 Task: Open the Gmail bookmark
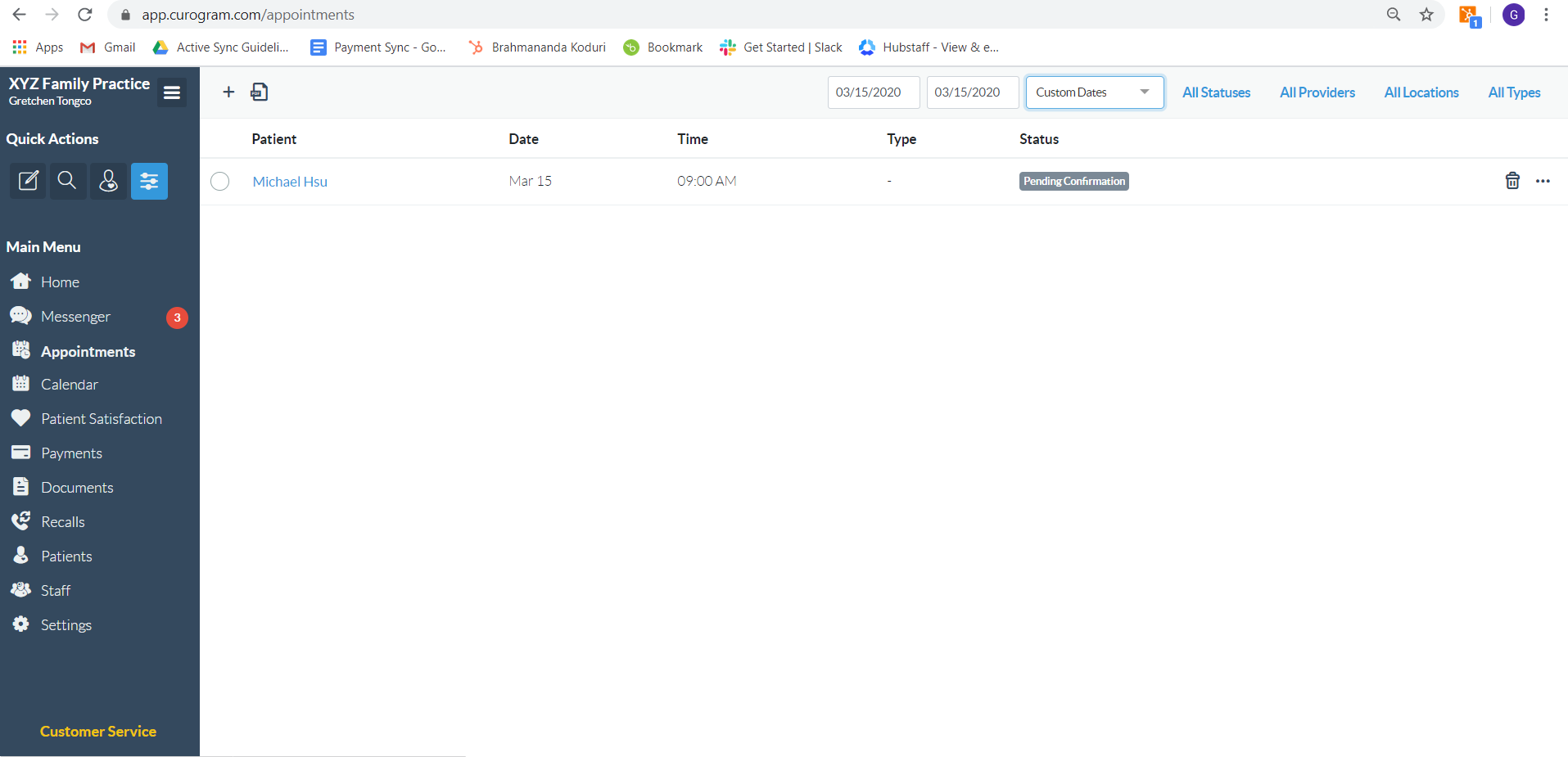pyautogui.click(x=108, y=47)
